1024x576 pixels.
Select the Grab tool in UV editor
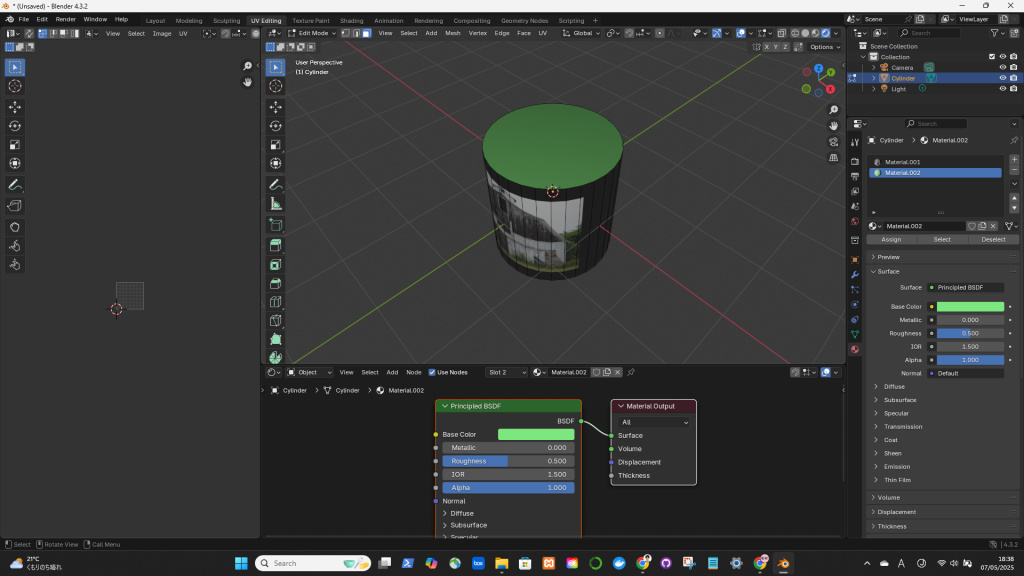coord(15,226)
